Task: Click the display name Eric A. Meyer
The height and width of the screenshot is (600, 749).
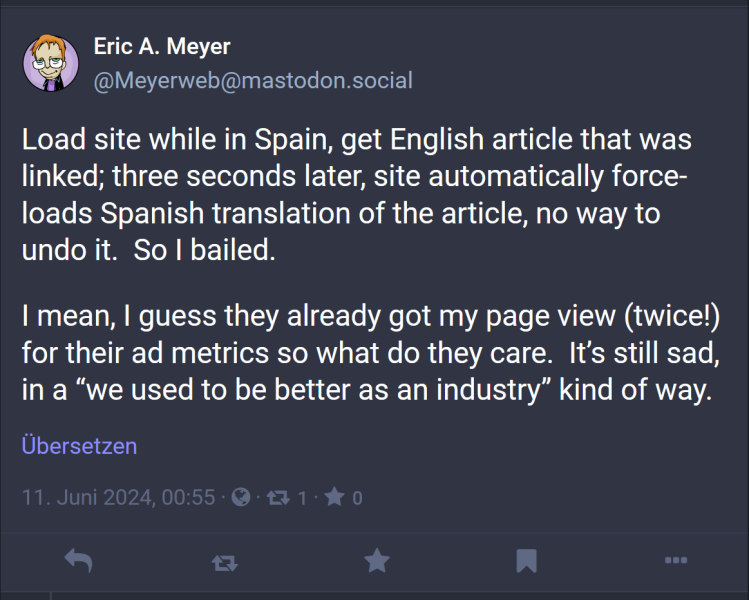Action: [162, 46]
